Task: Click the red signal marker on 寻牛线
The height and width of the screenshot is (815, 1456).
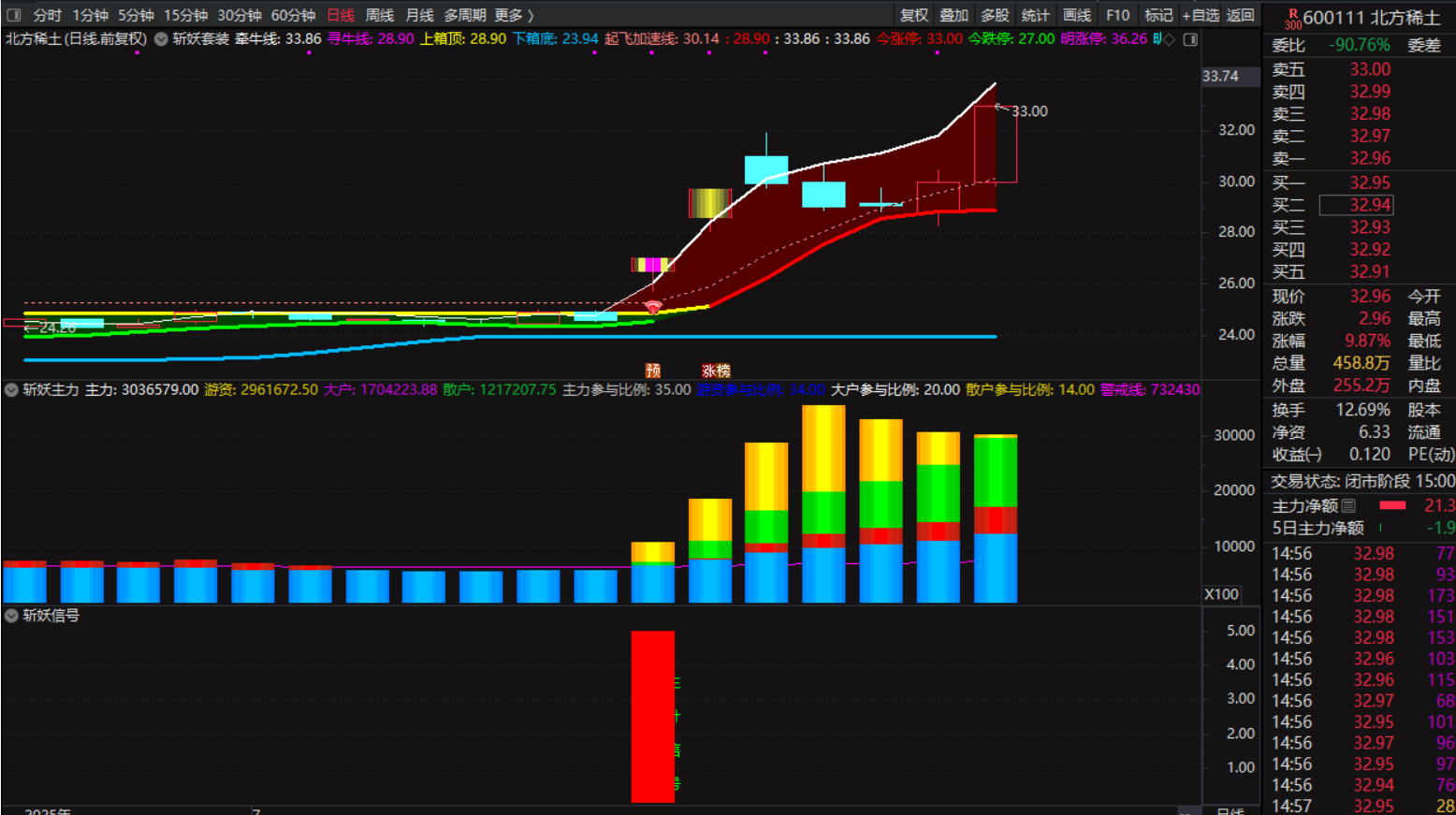Action: pos(653,307)
